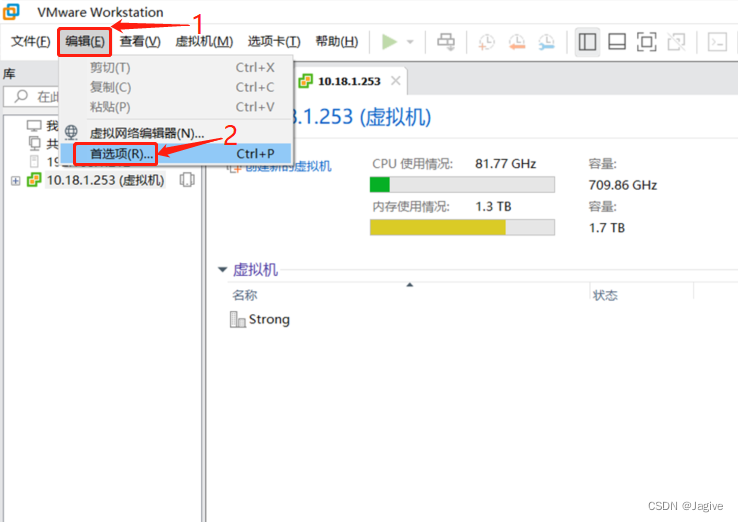Switch to the 10.18.1.253 tab
This screenshot has width=738, height=522.
349,81
